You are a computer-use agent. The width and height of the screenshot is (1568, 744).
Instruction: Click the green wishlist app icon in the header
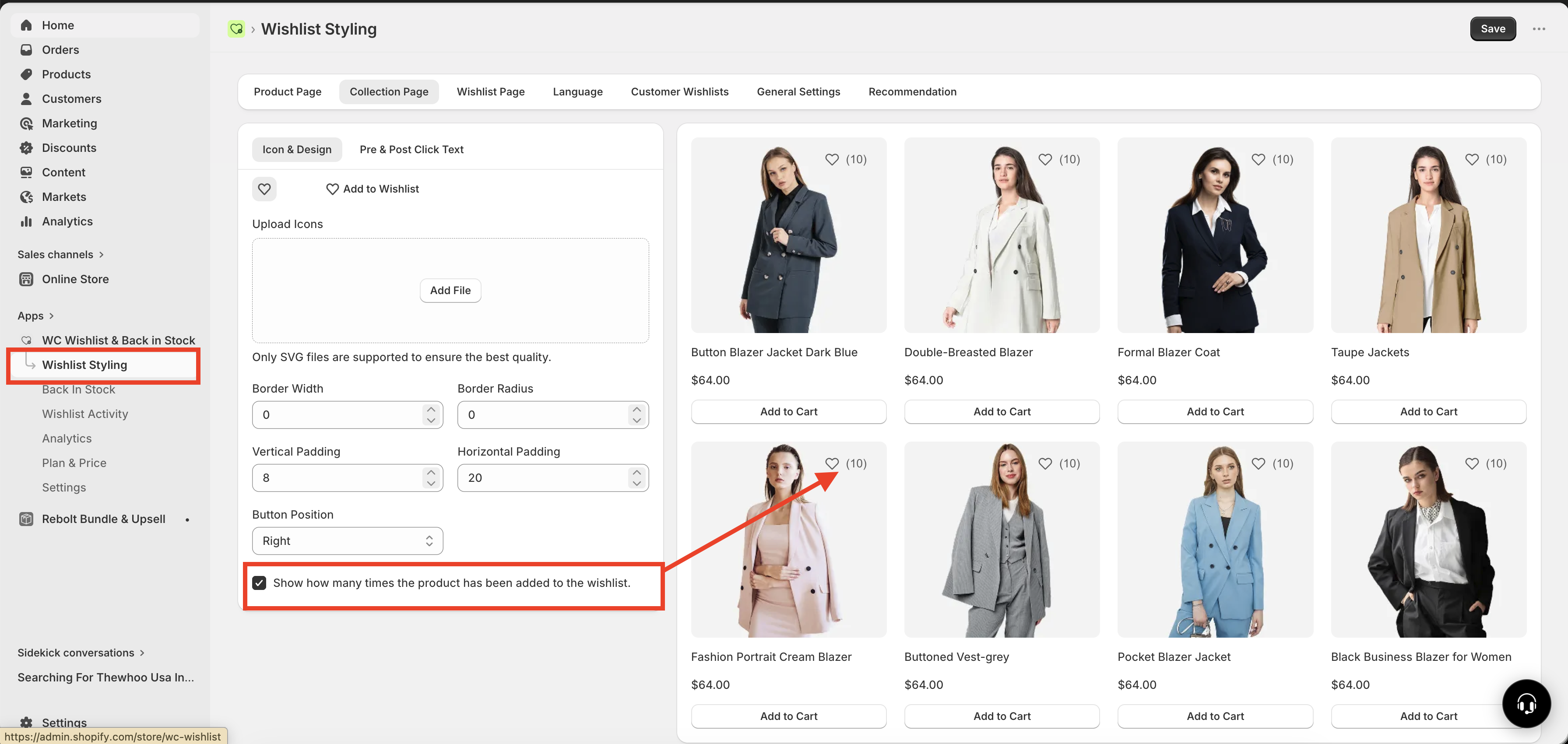236,28
